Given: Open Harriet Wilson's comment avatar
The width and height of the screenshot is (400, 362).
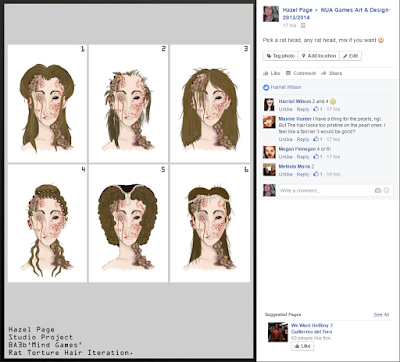Looking at the screenshot, I should tap(269, 105).
